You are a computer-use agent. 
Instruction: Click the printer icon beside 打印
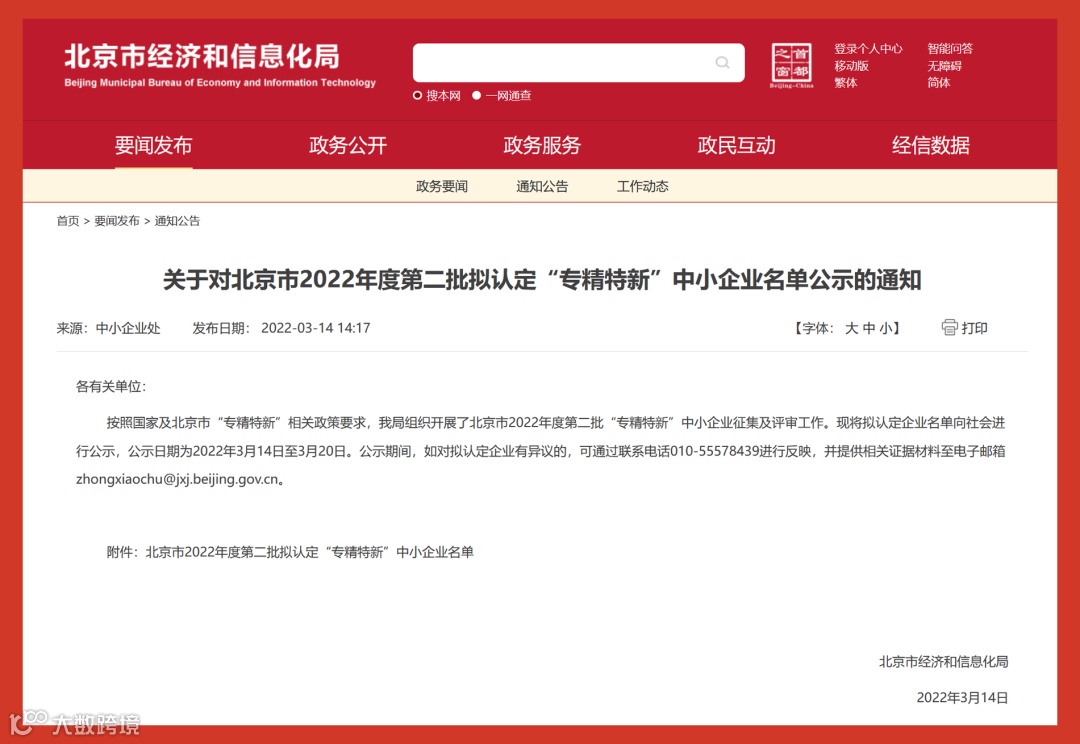pyautogui.click(x=949, y=327)
